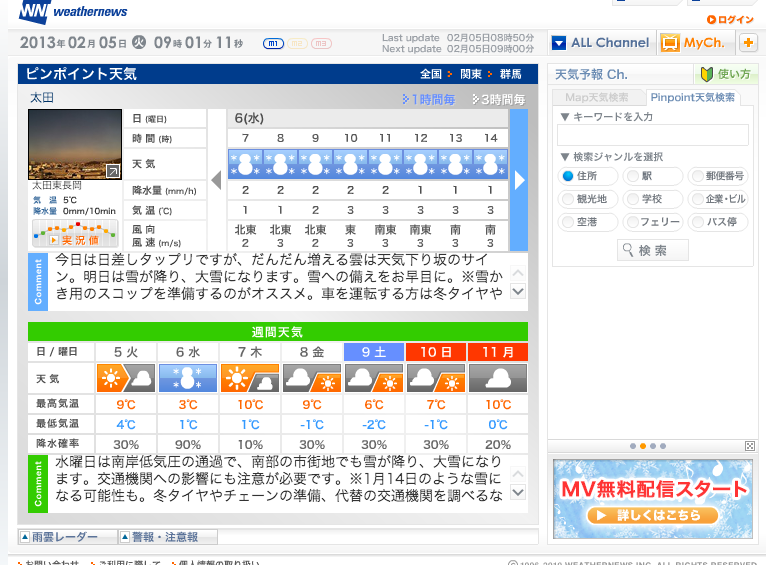The height and width of the screenshot is (565, 766).
Task: Switch to 3時間毎 three-hourly view
Action: coord(499,100)
